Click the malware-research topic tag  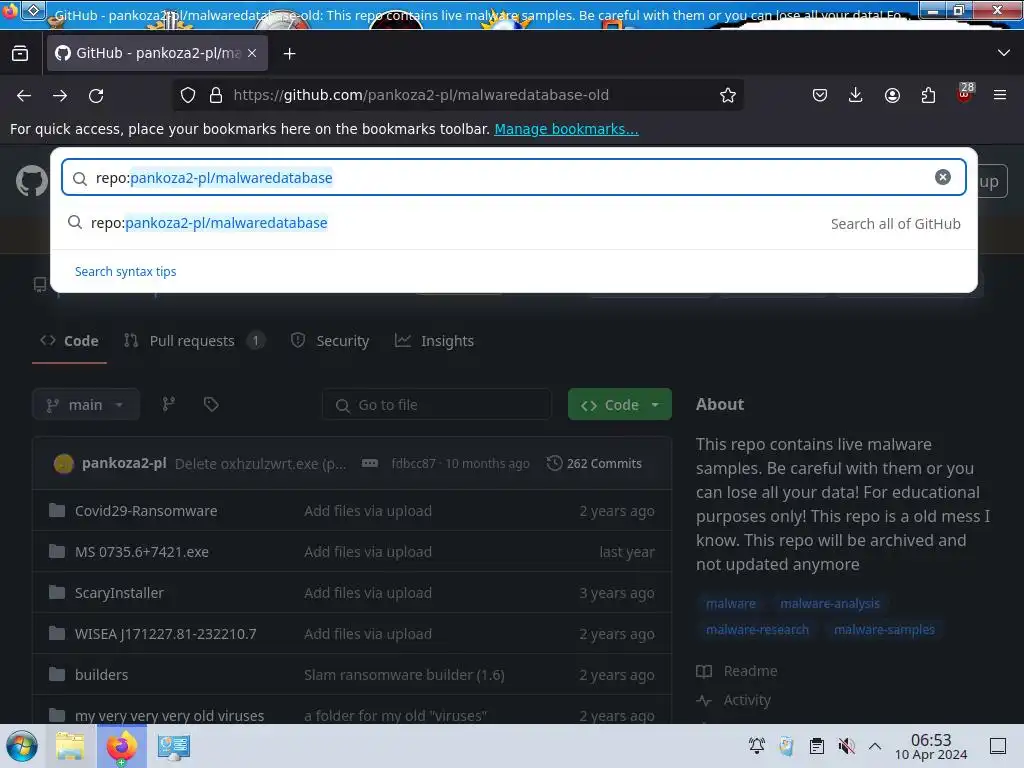(757, 630)
